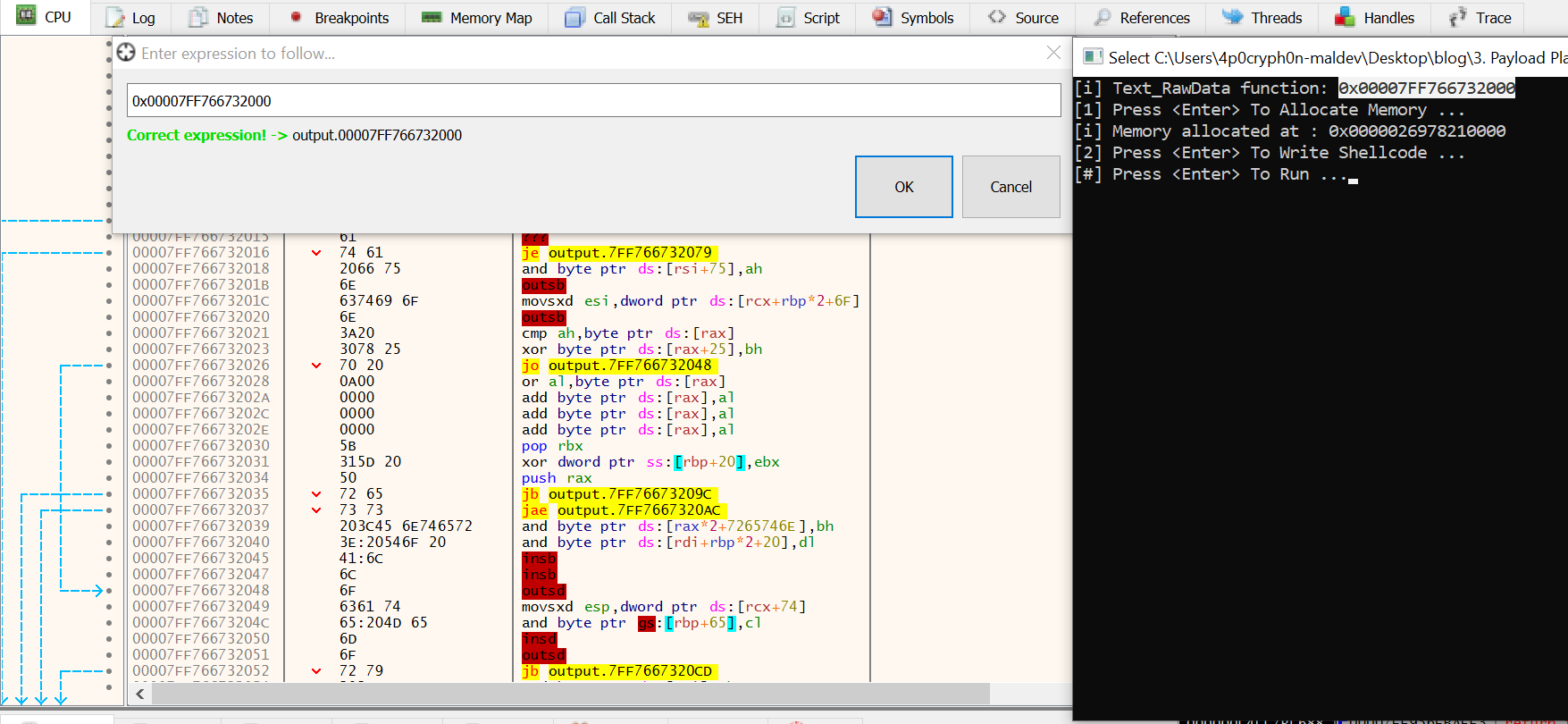This screenshot has height=724, width=1568.
Task: Click the 'Correct expression!' result text
Action: point(197,135)
